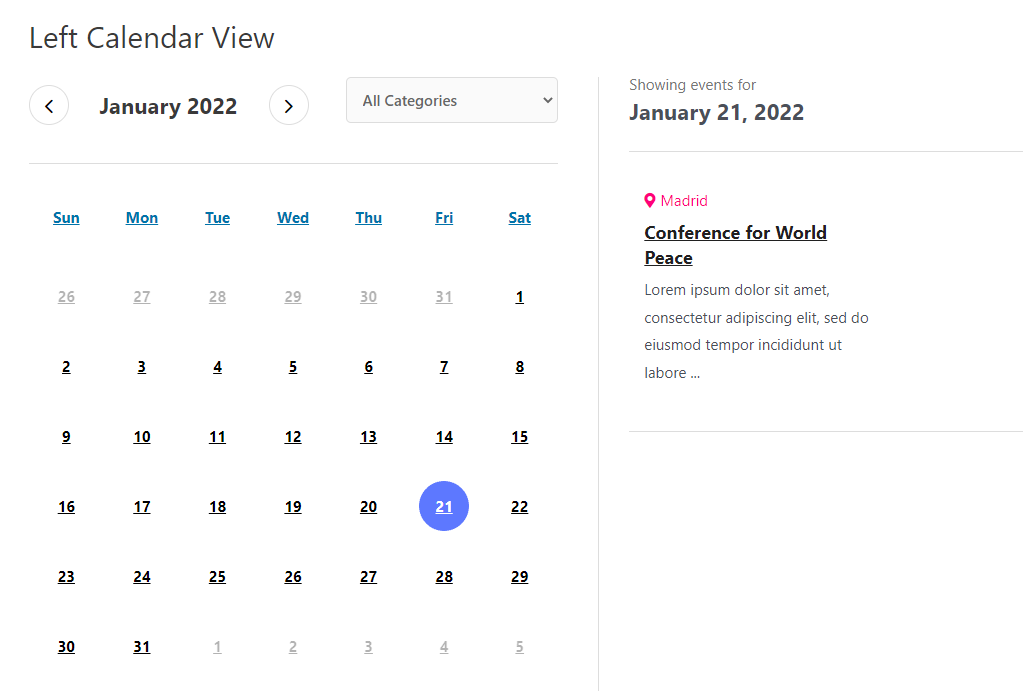This screenshot has width=1023, height=700.
Task: Select the highlighted date 21
Action: click(x=444, y=506)
